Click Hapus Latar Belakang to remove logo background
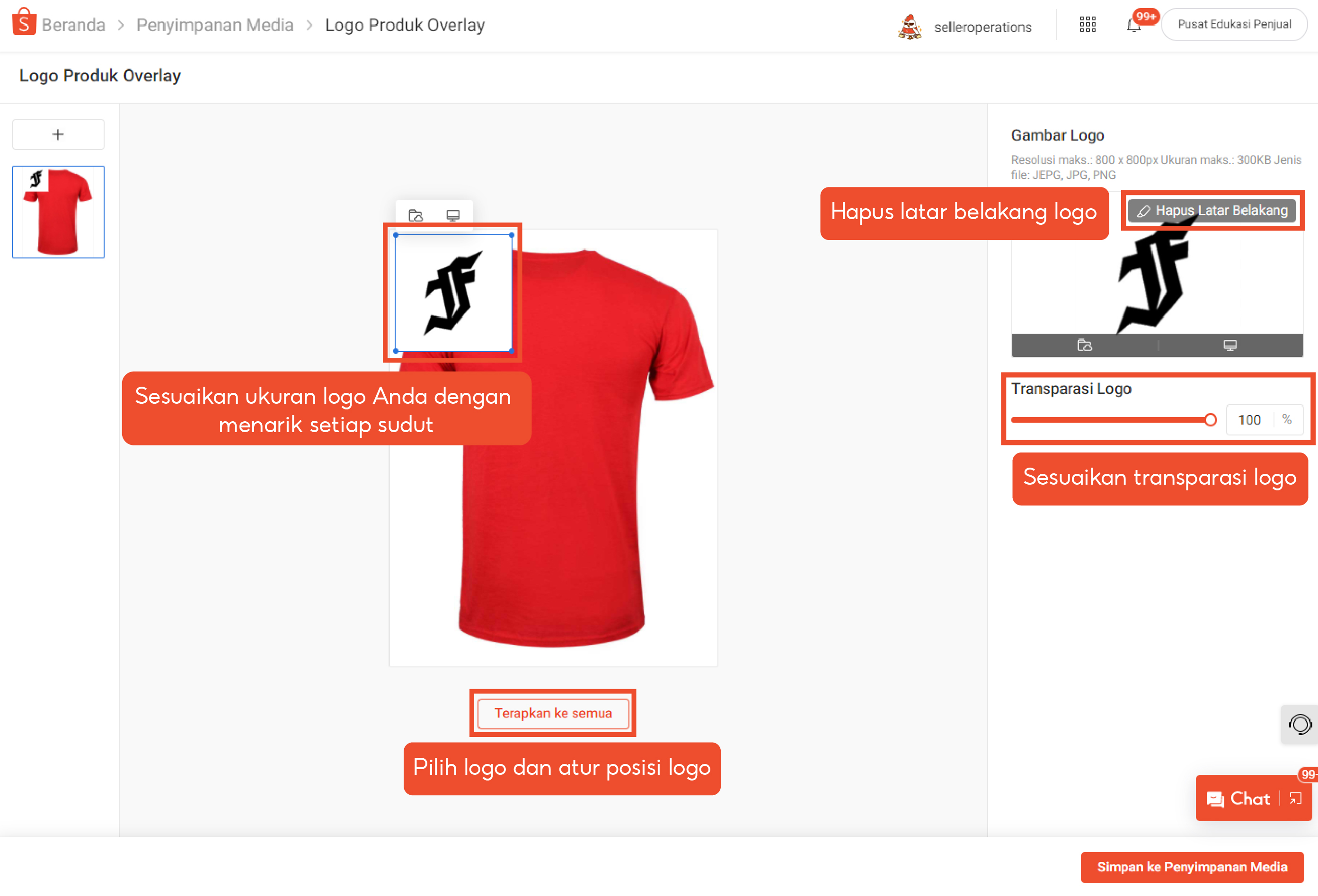1318x896 pixels. (1212, 210)
